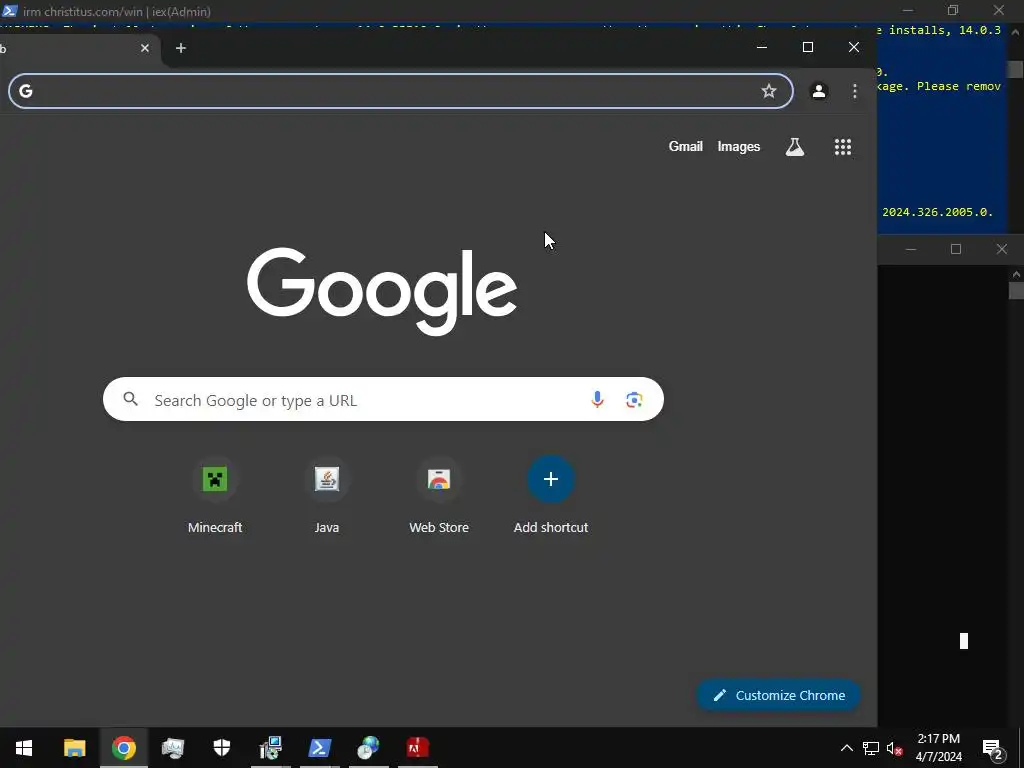Open the Web Store shortcut
Image resolution: width=1024 pixels, height=768 pixels.
(439, 496)
